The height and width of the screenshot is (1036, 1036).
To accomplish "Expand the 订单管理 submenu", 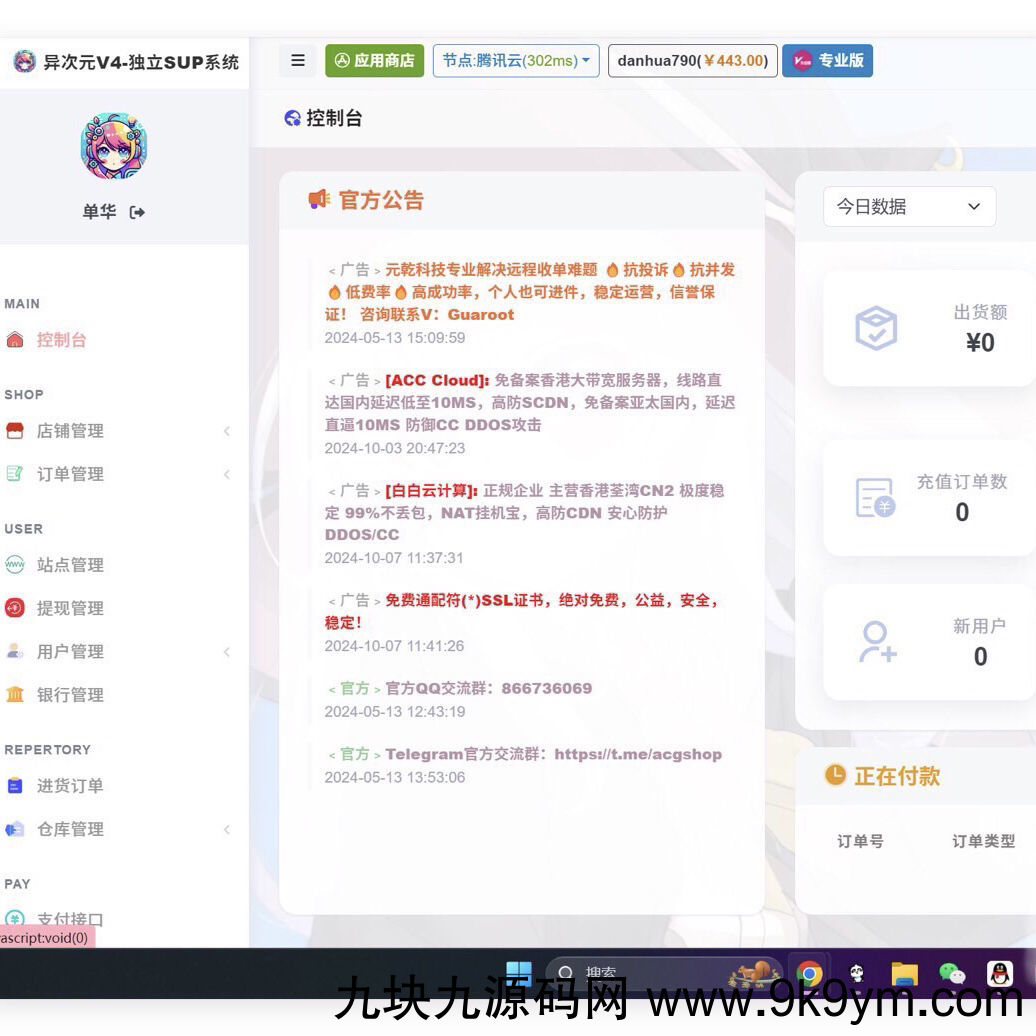I will [227, 473].
